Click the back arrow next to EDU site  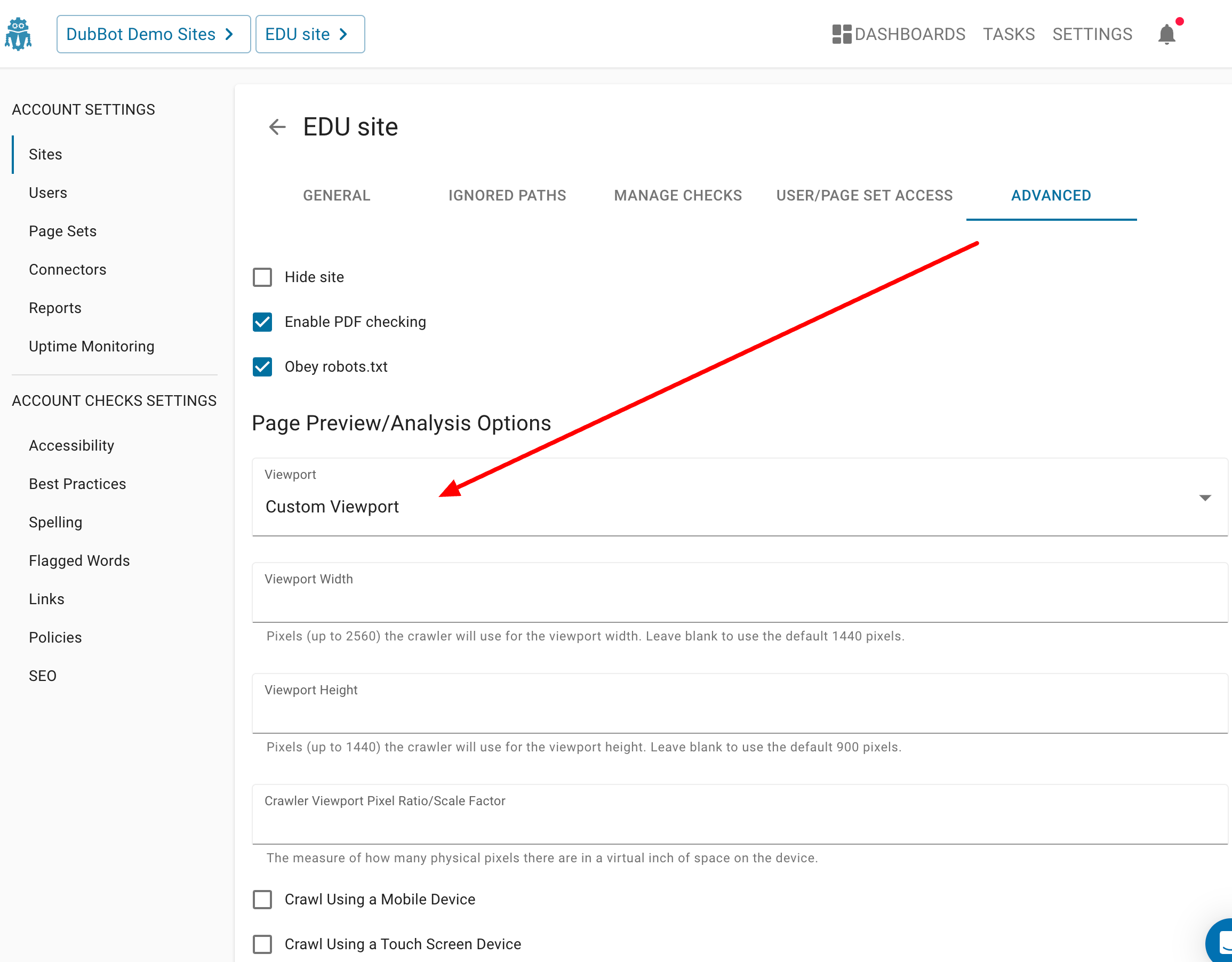(277, 127)
